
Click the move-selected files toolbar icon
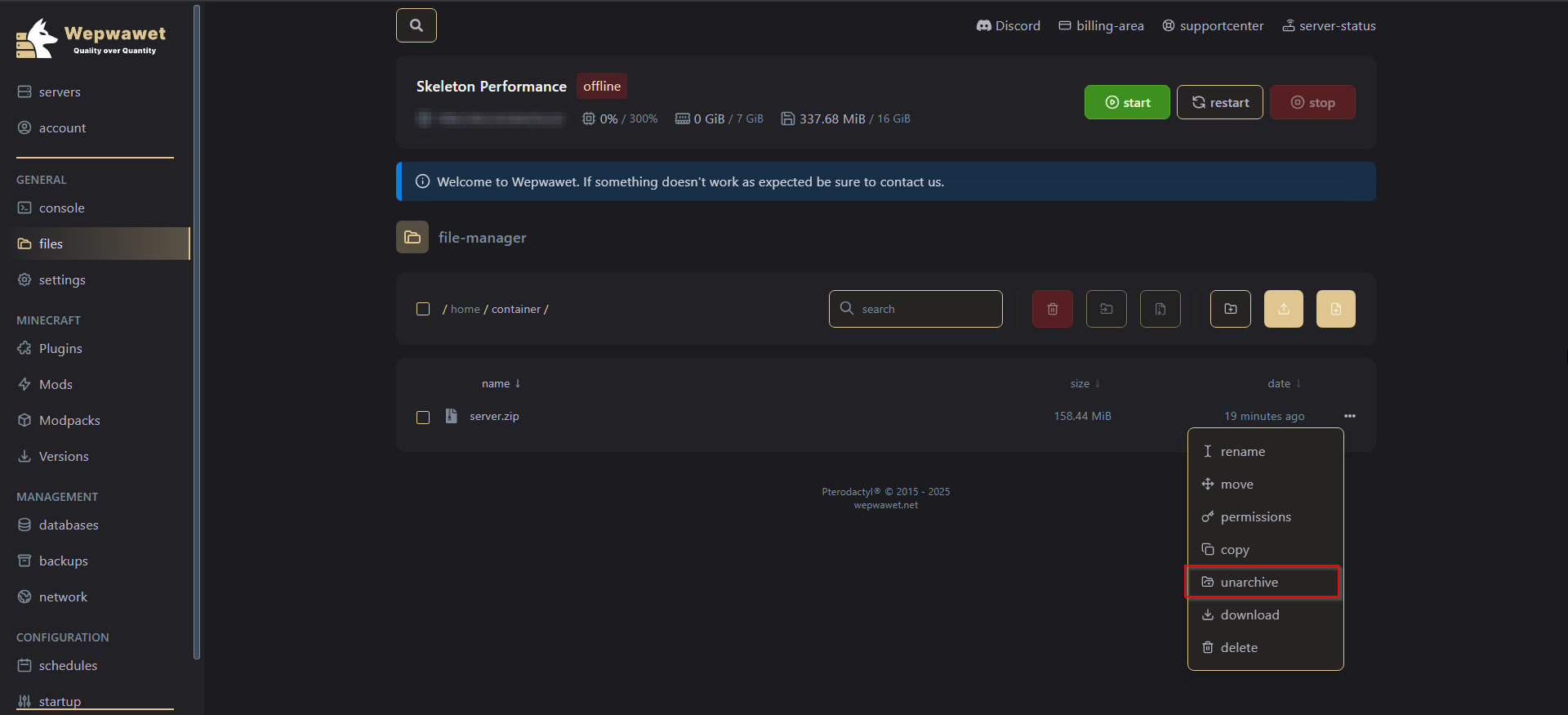pos(1107,309)
